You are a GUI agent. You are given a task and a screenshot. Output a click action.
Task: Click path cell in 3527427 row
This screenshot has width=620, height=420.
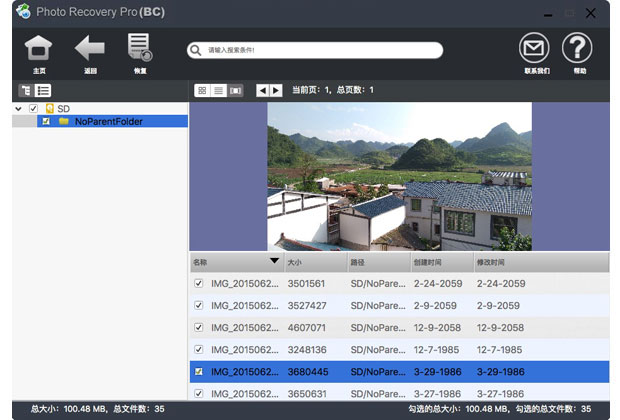coord(378,305)
